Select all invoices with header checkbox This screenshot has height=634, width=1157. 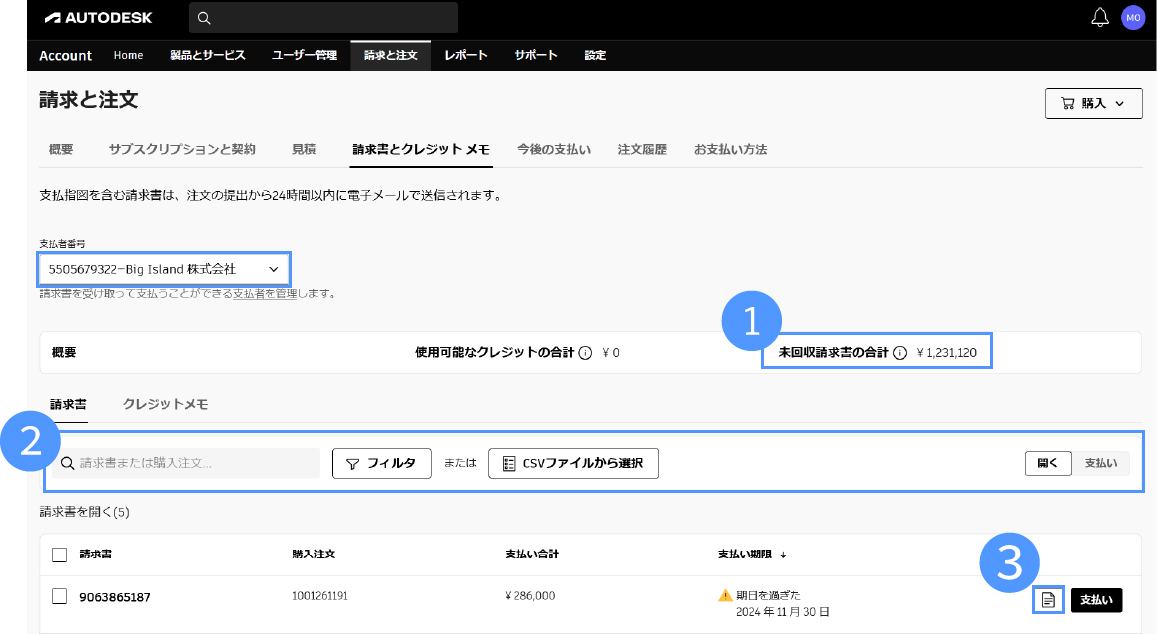(59, 555)
